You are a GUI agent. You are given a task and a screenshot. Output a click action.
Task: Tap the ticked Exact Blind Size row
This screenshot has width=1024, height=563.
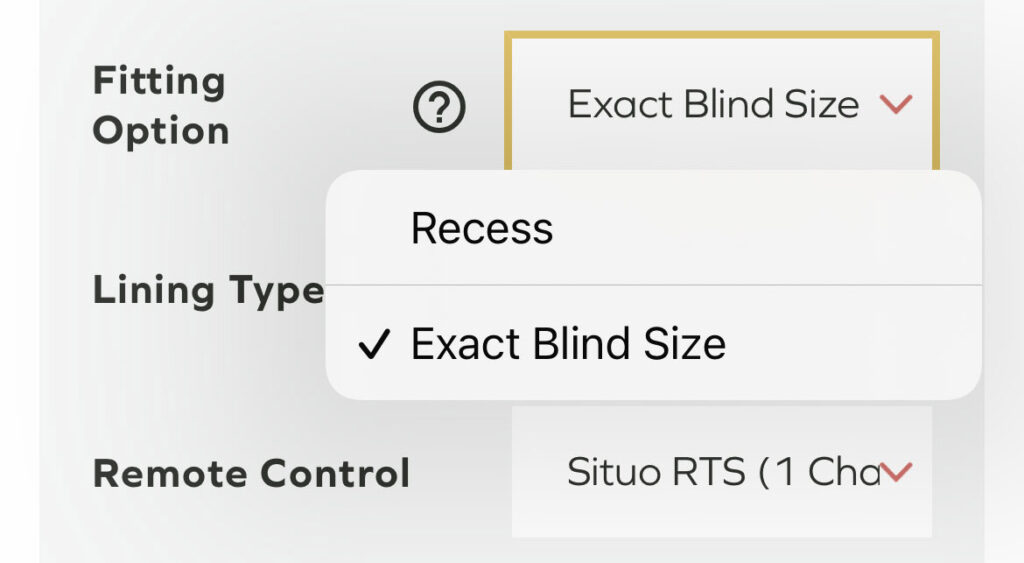click(x=650, y=344)
